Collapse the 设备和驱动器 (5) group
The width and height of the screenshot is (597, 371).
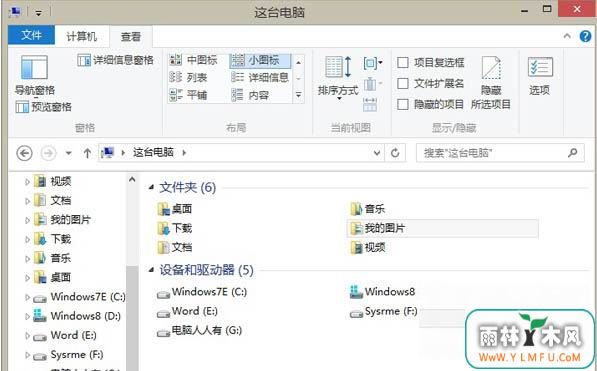(x=151, y=270)
